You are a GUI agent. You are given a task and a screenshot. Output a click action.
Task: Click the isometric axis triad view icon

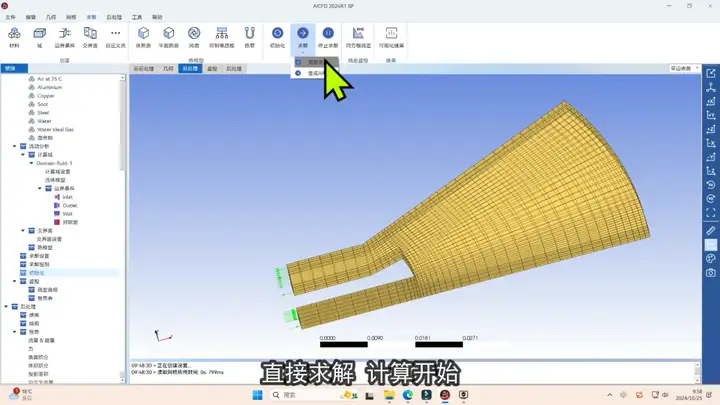[710, 87]
